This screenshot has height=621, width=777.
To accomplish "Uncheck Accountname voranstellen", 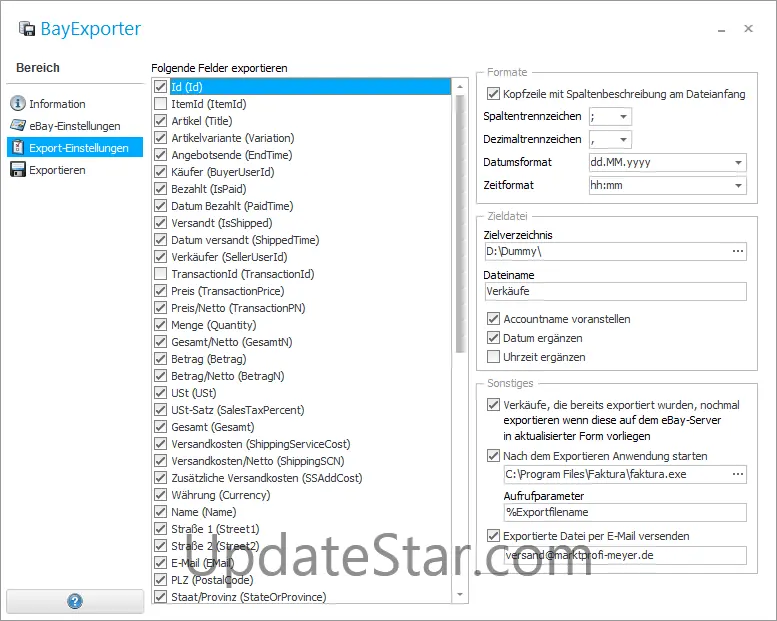I will tap(493, 319).
